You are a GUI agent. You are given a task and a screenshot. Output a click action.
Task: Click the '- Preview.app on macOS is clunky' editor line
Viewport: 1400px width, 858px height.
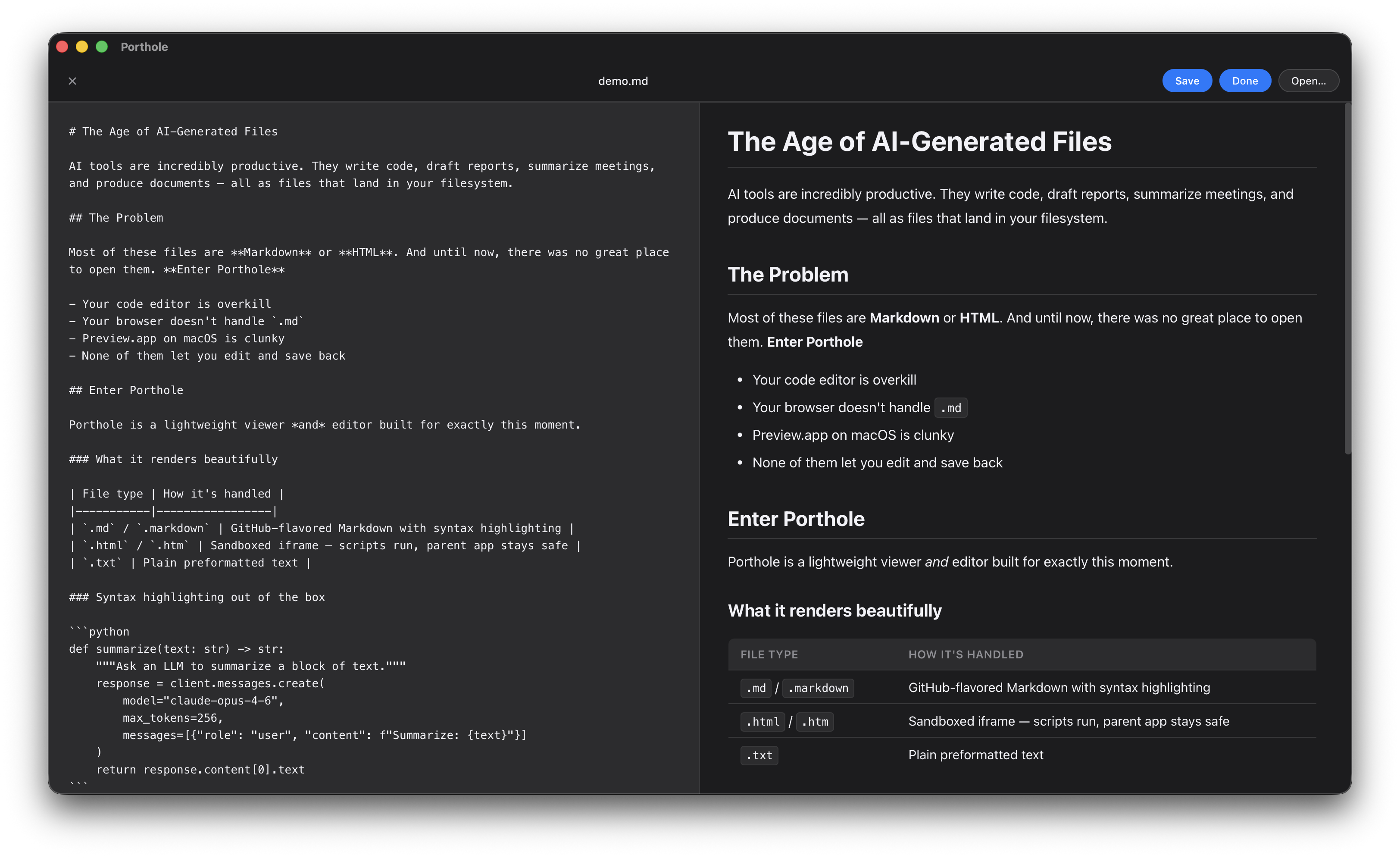(177, 338)
